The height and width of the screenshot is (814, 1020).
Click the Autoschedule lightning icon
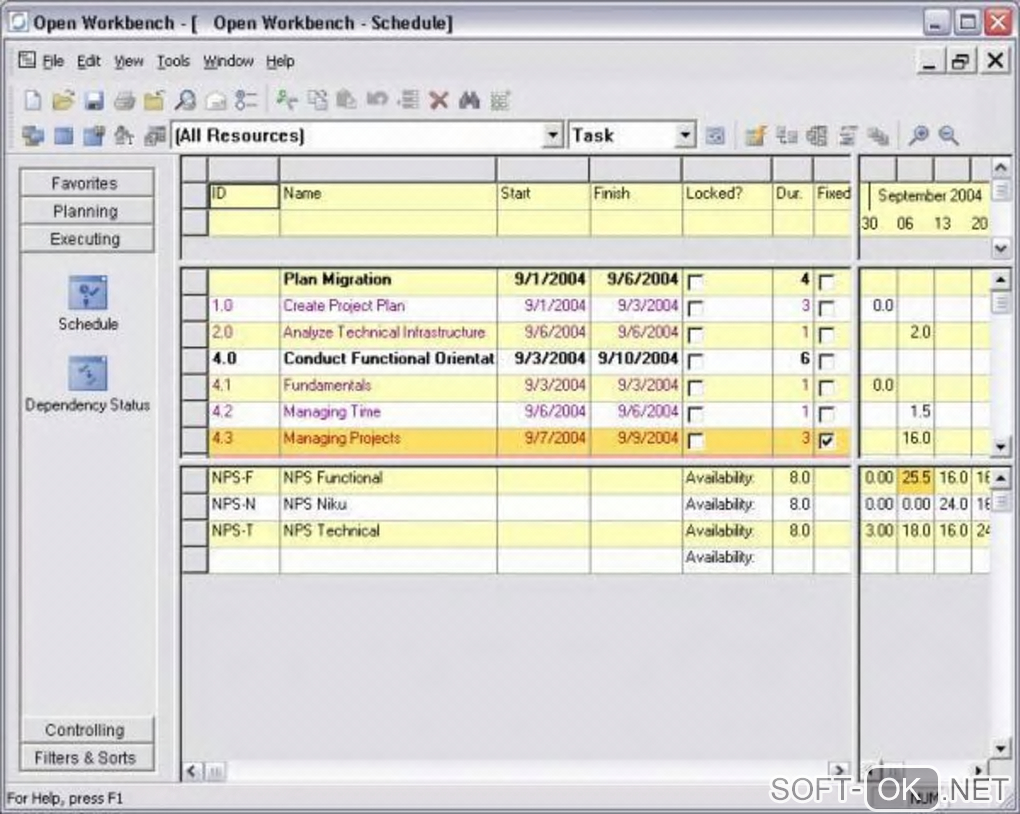755,135
